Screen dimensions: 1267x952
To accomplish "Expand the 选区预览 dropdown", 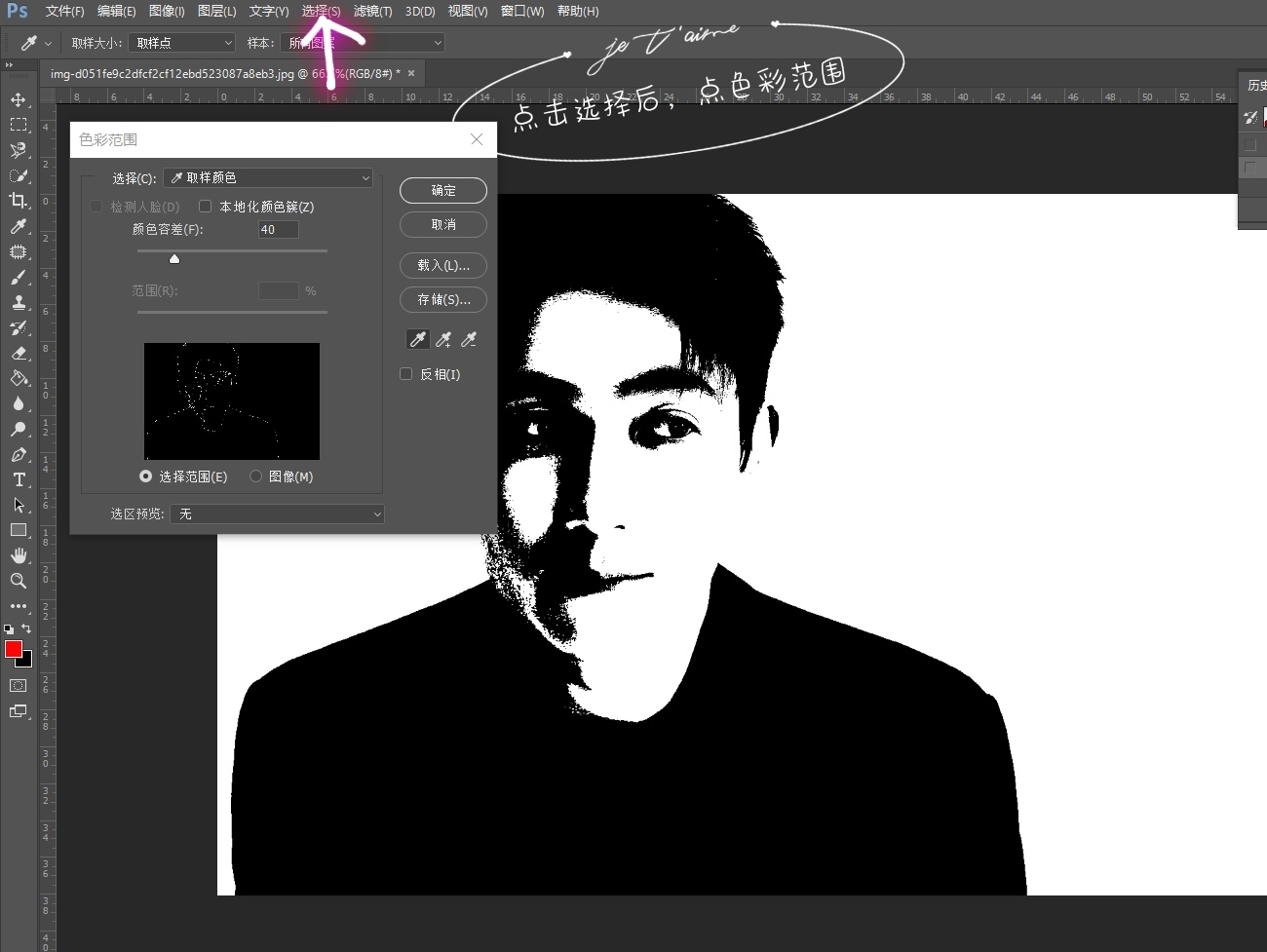I will 277,514.
